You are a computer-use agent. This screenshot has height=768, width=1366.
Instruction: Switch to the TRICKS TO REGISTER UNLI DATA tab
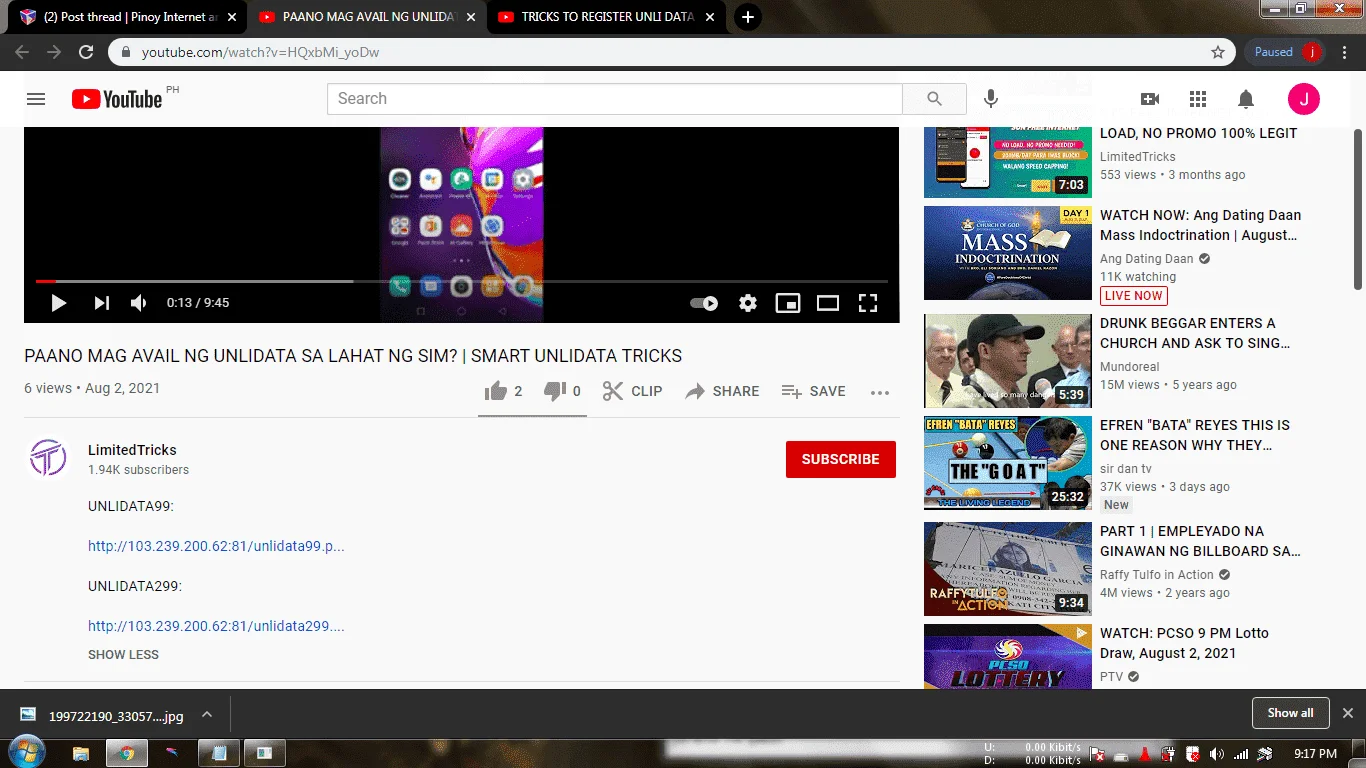[x=603, y=17]
